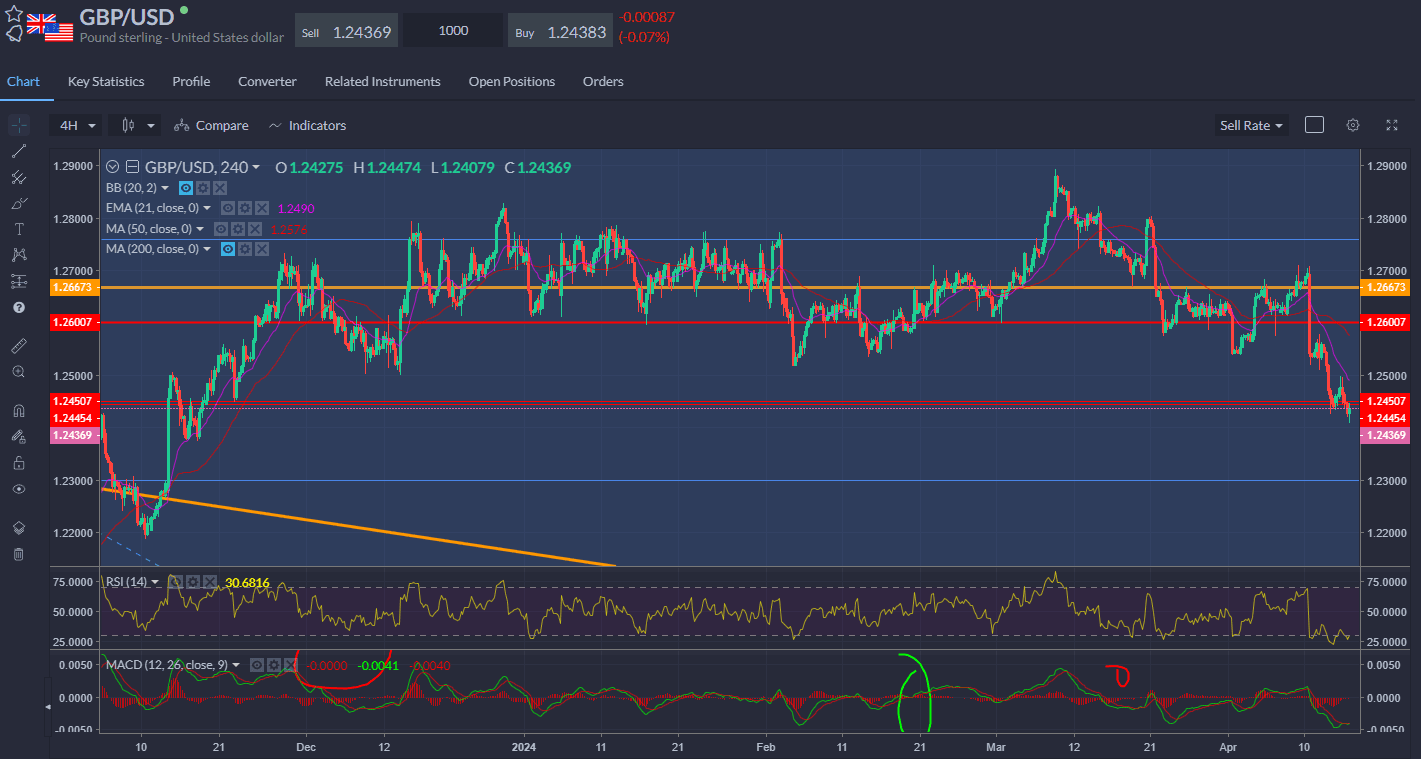The height and width of the screenshot is (759, 1421).
Task: Switch to the Key Statistics tab
Action: click(x=105, y=81)
